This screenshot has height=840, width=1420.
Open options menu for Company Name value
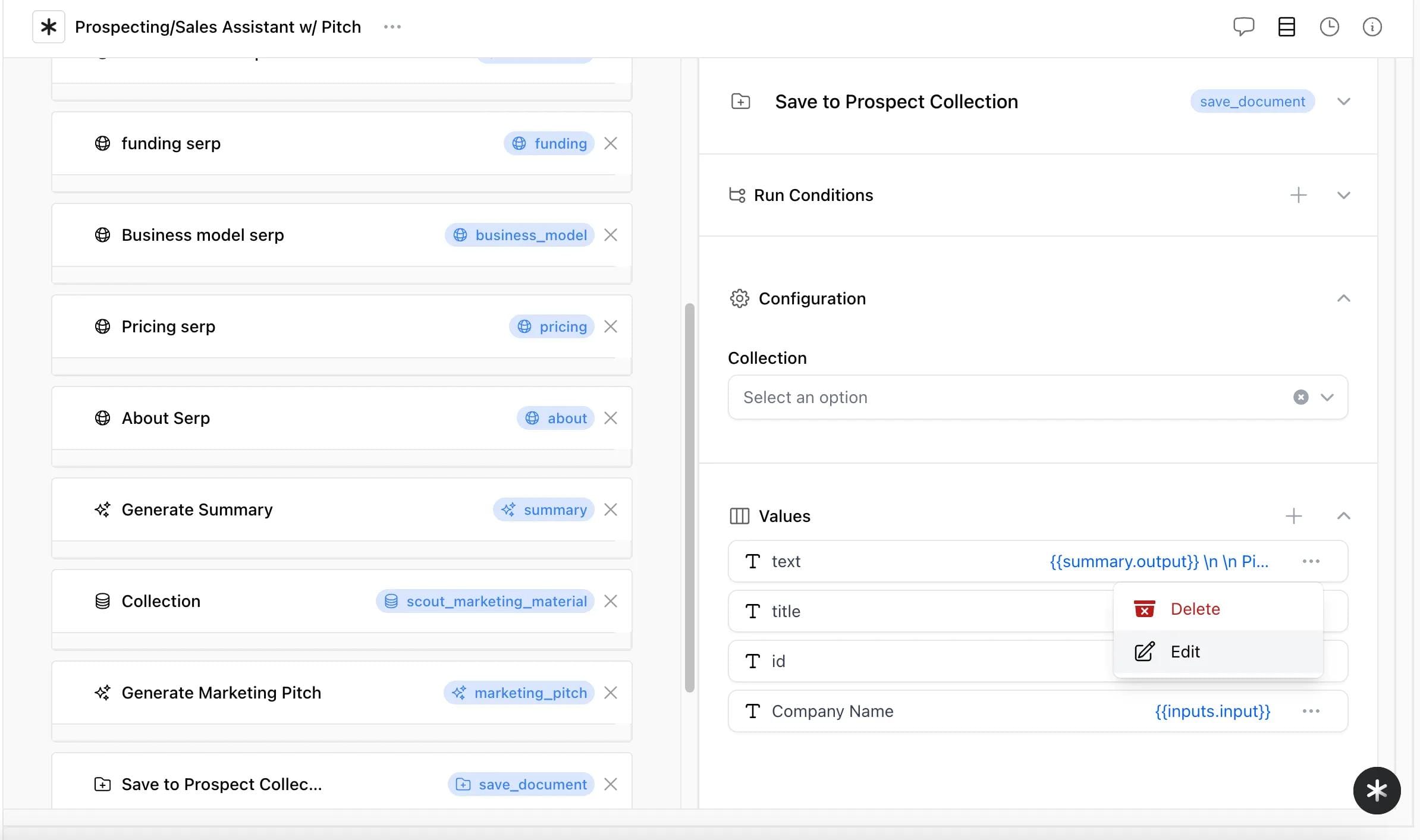pyautogui.click(x=1311, y=711)
